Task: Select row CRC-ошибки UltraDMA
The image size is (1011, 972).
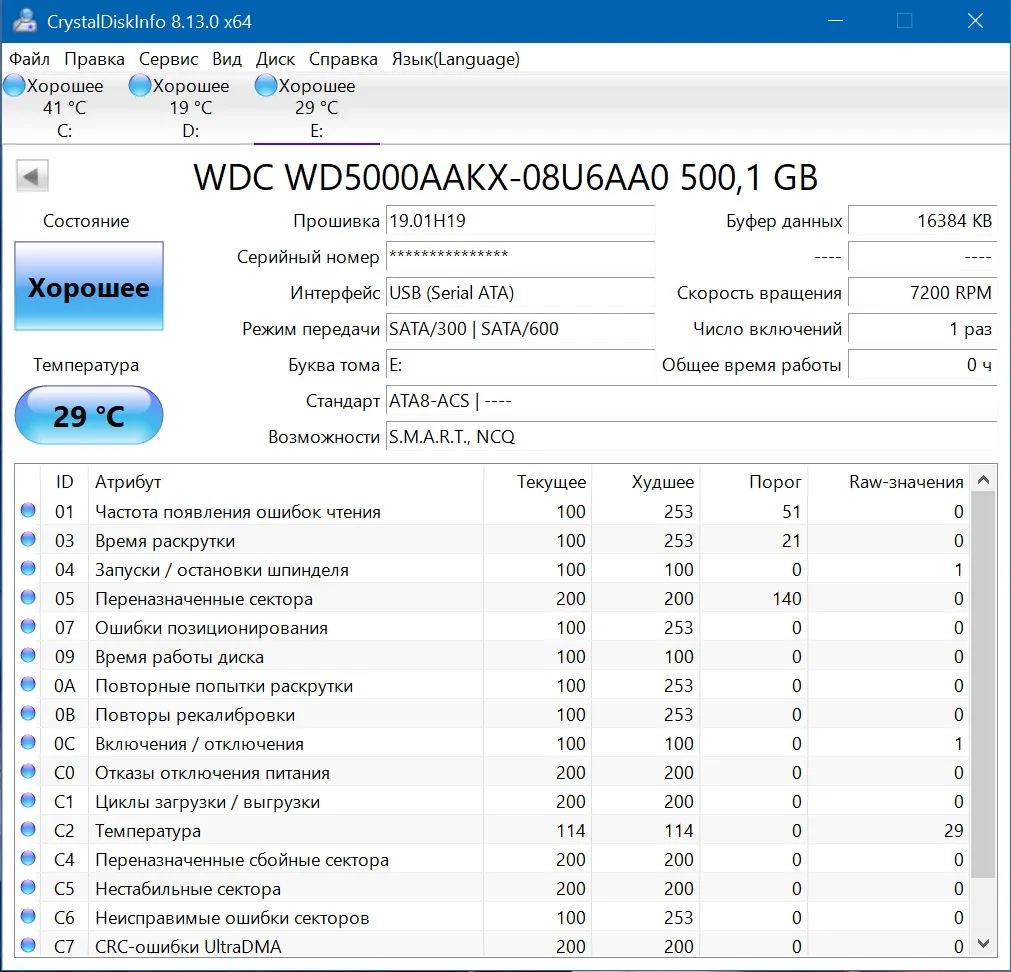Action: click(492, 946)
